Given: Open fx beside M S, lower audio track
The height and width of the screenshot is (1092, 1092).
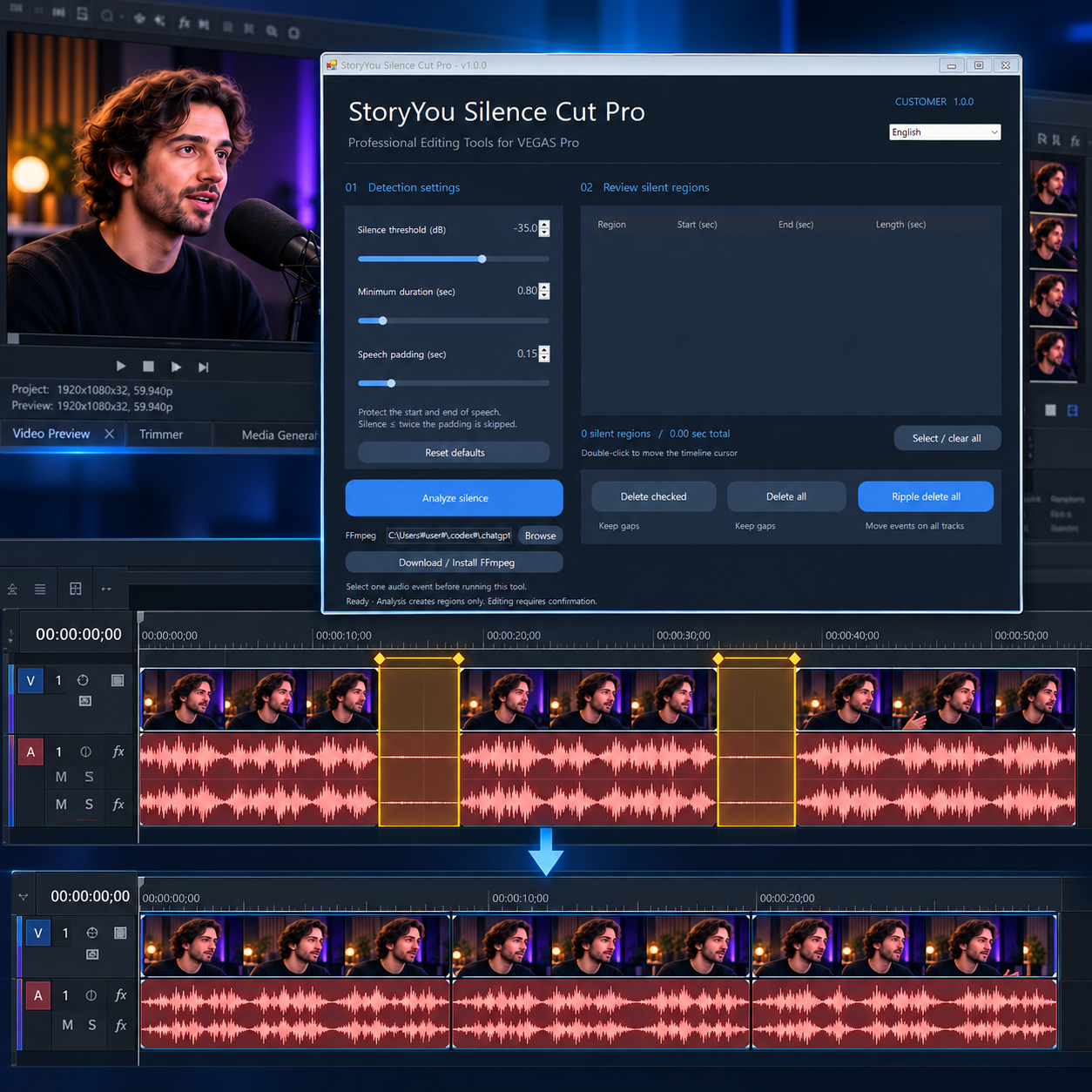Looking at the screenshot, I should coord(121,1026).
